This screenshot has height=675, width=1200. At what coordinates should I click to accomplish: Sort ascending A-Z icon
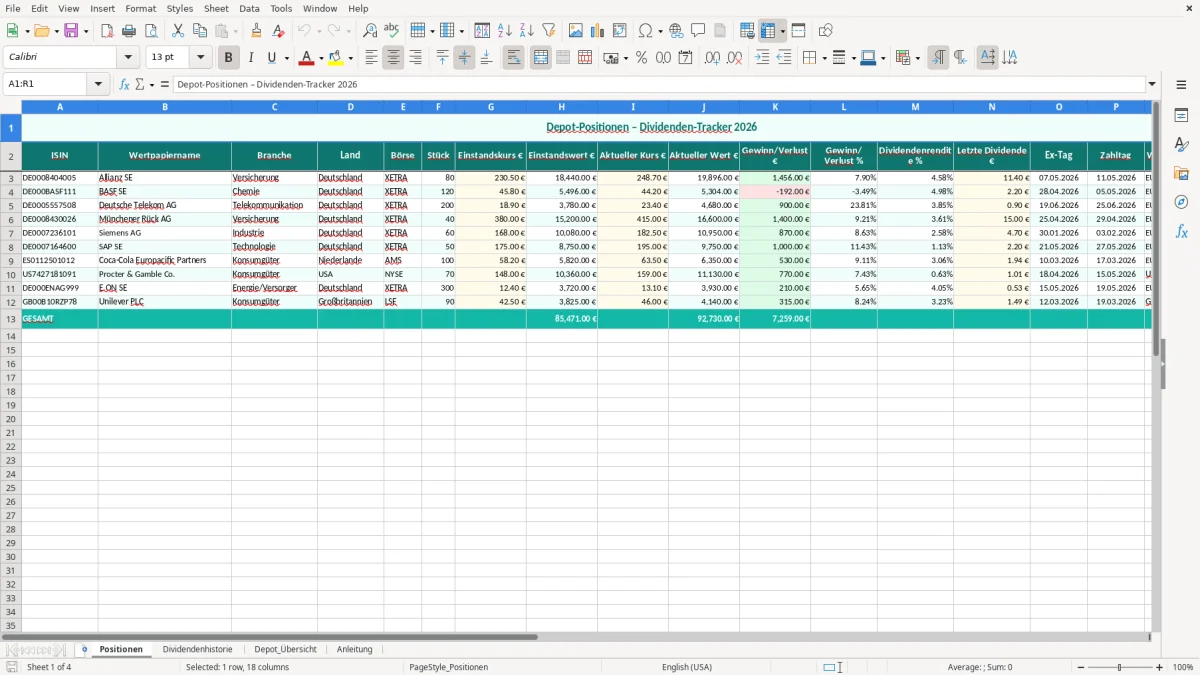click(x=505, y=31)
